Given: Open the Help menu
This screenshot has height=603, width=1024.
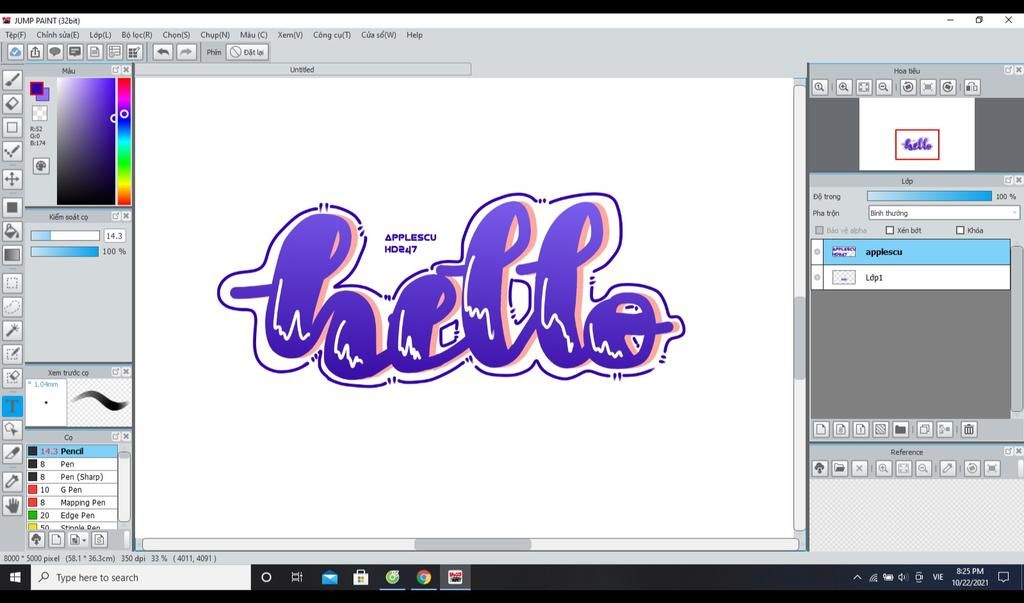Looking at the screenshot, I should pyautogui.click(x=414, y=35).
